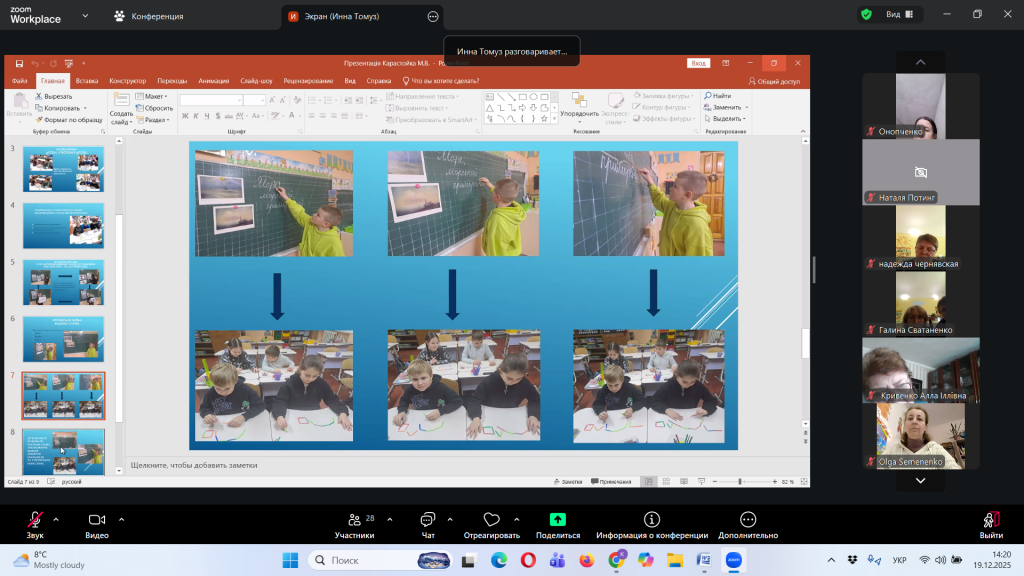Click the green Поделиться share screen icon
The image size is (1024, 576).
coord(557,520)
